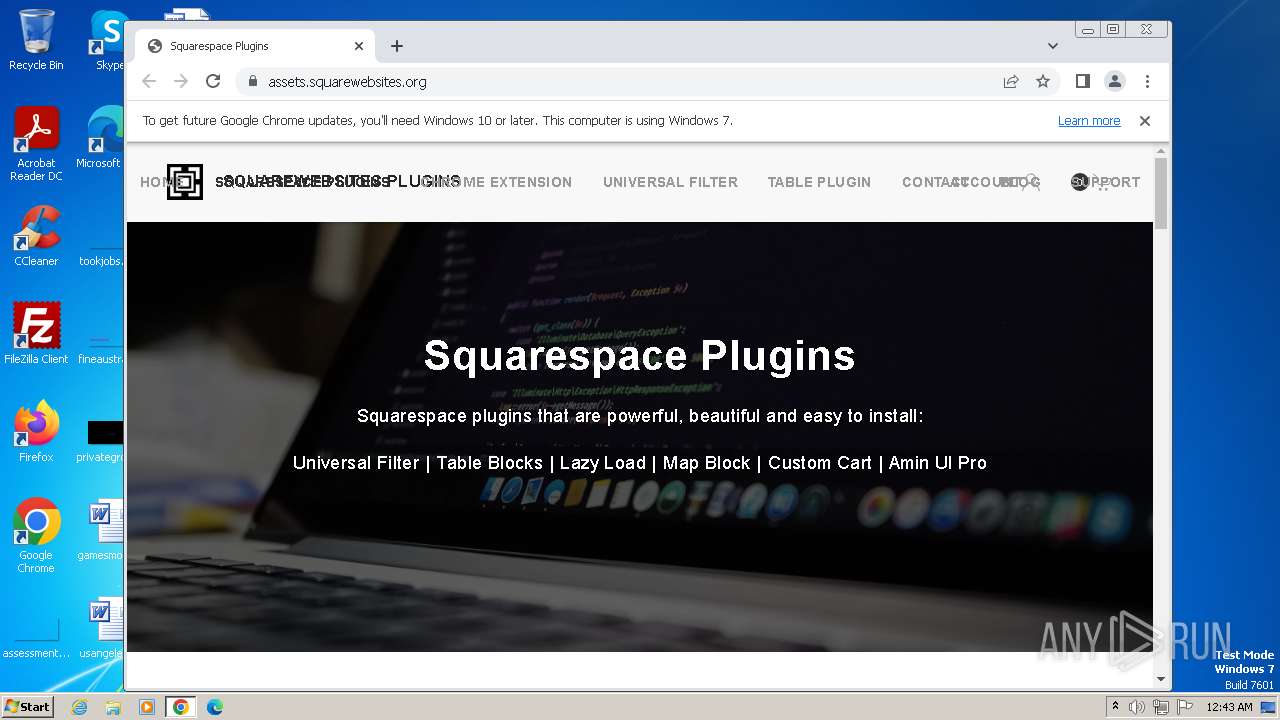The height and width of the screenshot is (720, 1280).
Task: Select the Squarespace Plugins tab
Action: click(x=255, y=46)
